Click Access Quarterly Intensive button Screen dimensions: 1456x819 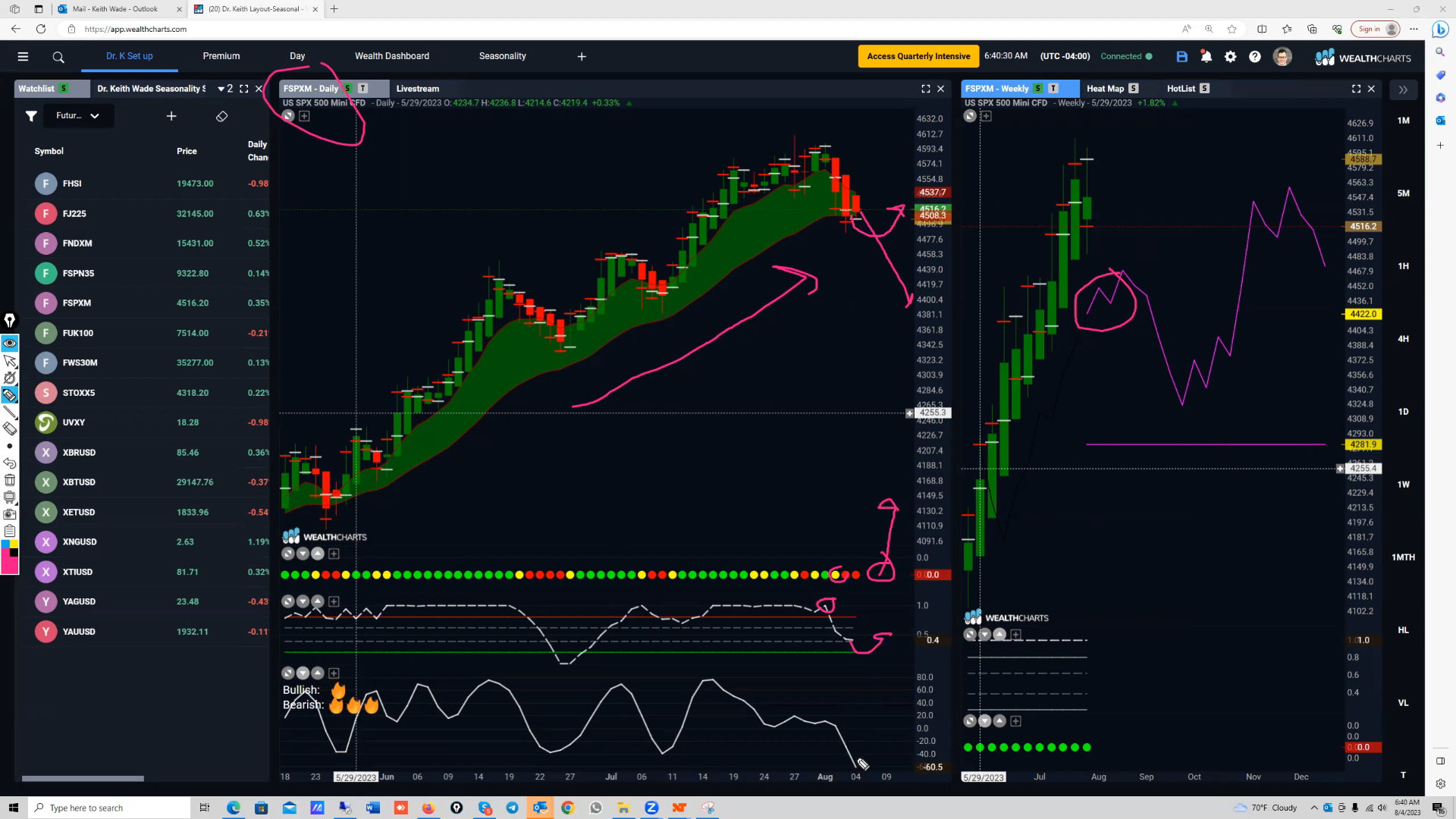[x=918, y=56]
